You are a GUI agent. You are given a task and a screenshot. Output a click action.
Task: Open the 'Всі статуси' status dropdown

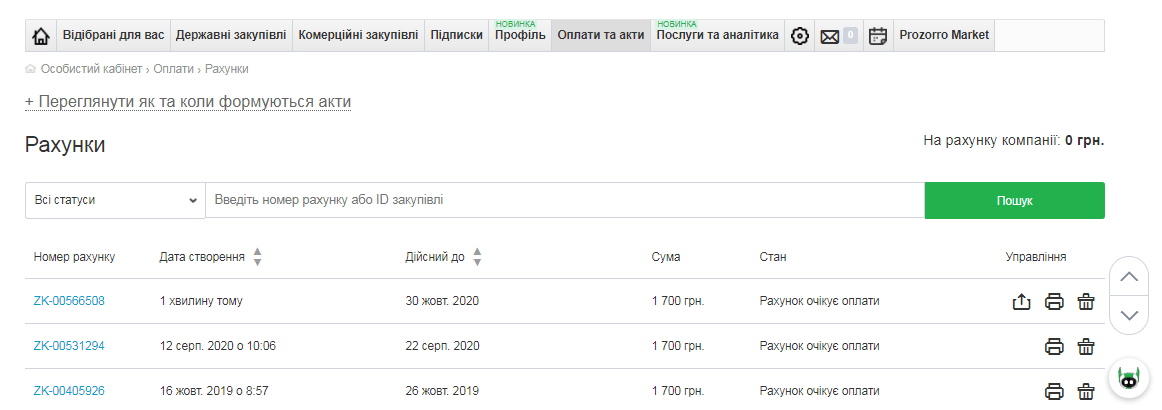click(115, 200)
